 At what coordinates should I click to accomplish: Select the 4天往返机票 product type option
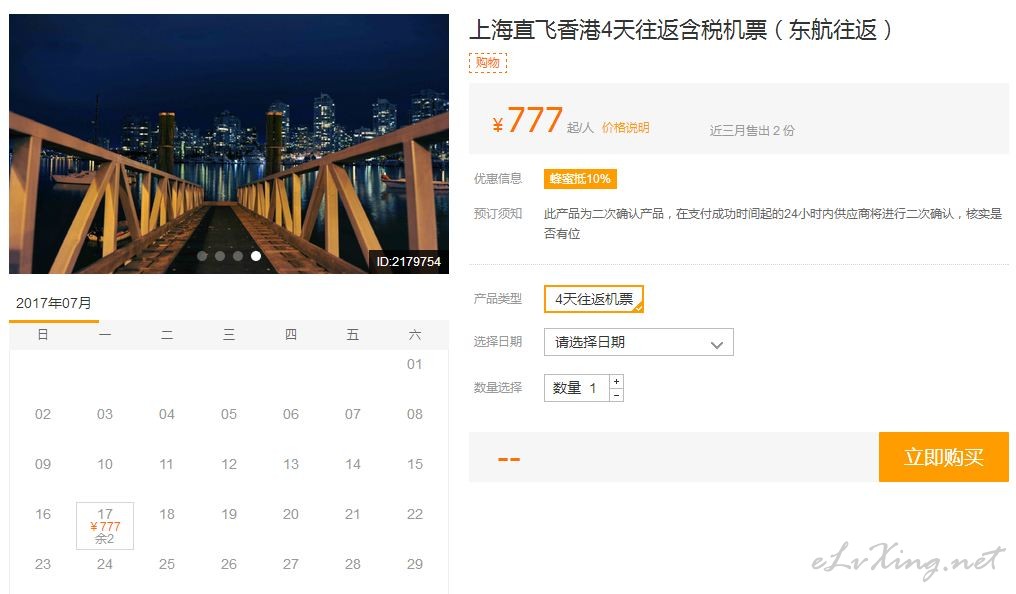(x=594, y=299)
